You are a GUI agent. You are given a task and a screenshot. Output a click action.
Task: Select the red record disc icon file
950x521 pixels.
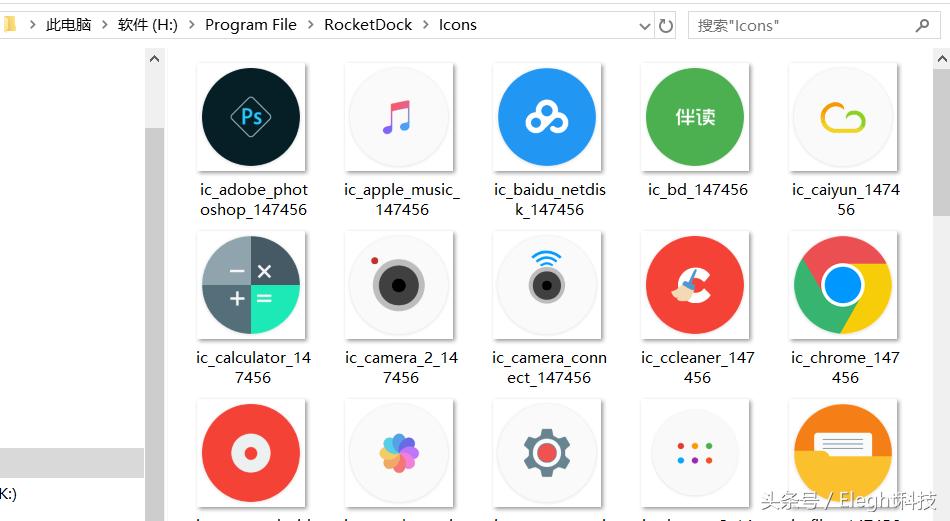pos(251,453)
